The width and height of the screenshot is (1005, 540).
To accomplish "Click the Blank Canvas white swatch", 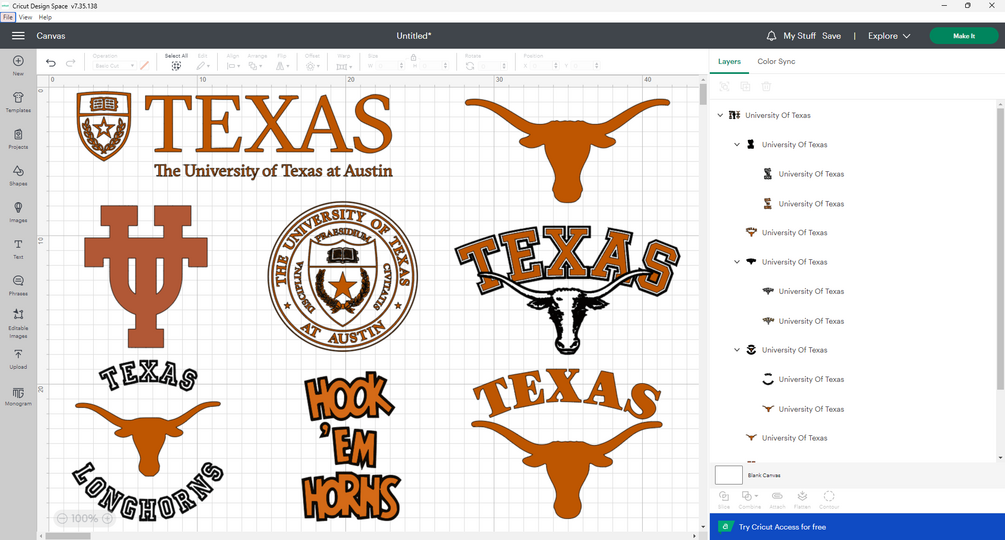I will (728, 475).
